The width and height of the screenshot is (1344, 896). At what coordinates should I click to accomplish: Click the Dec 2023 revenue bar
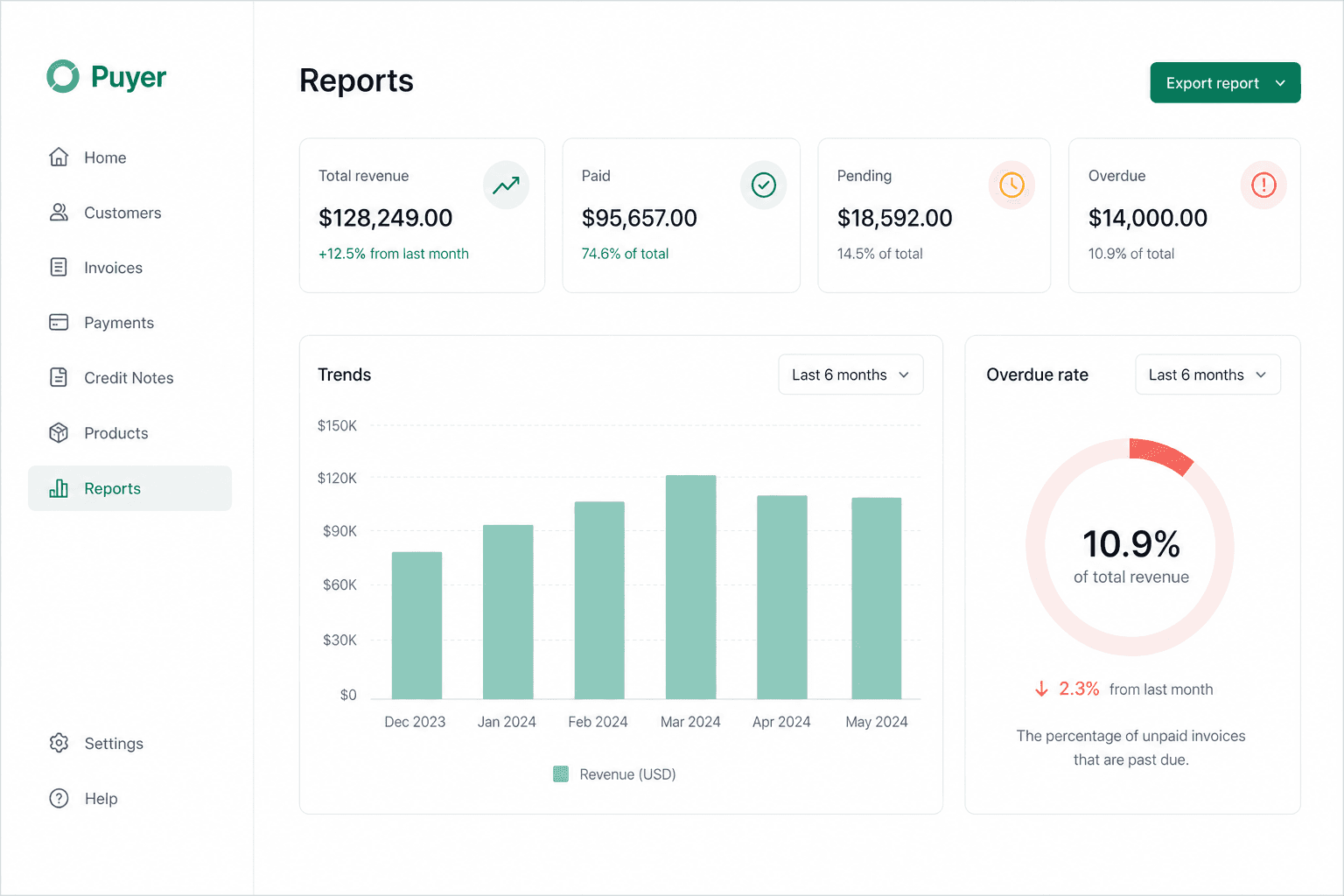pyautogui.click(x=416, y=626)
